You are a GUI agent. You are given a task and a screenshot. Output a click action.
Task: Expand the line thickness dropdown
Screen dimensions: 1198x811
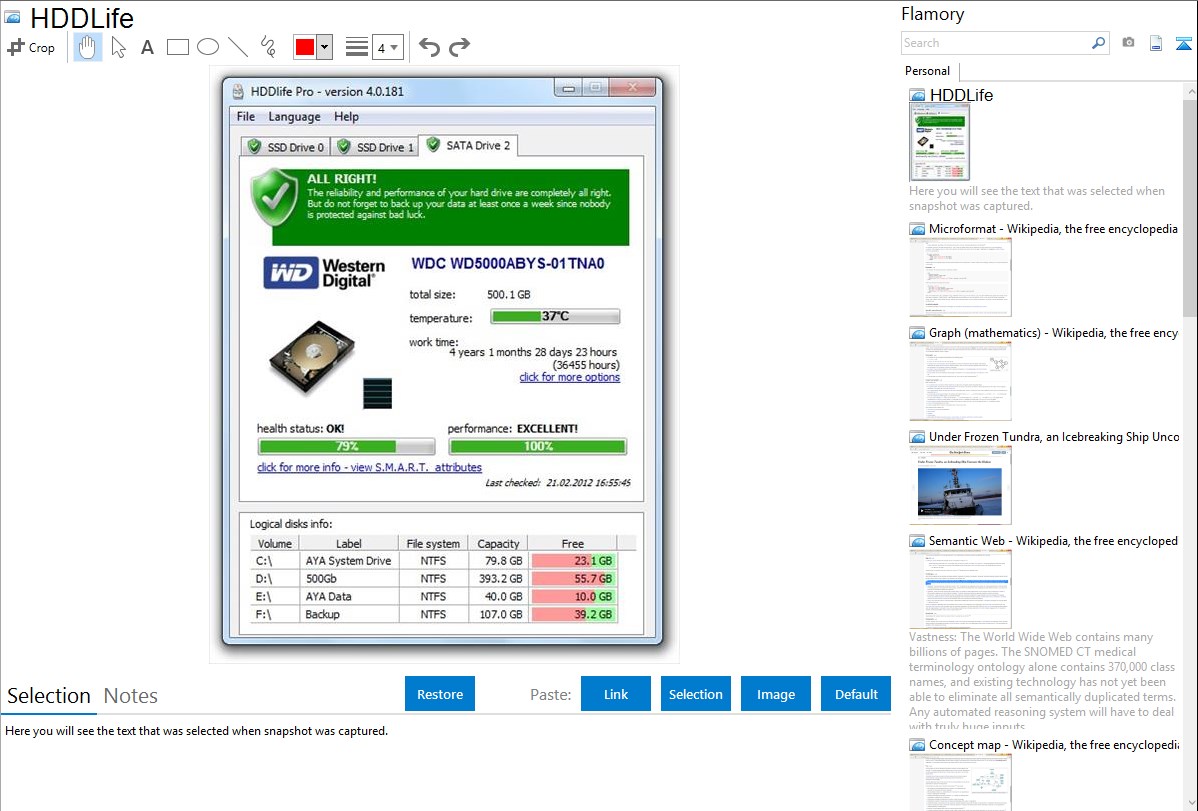(388, 47)
